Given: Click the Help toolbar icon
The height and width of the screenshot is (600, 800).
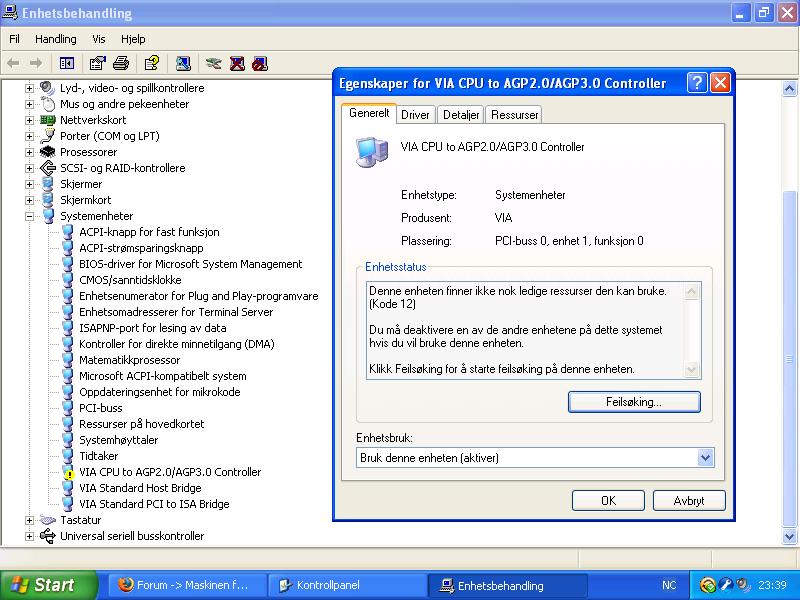Looking at the screenshot, I should [x=151, y=63].
